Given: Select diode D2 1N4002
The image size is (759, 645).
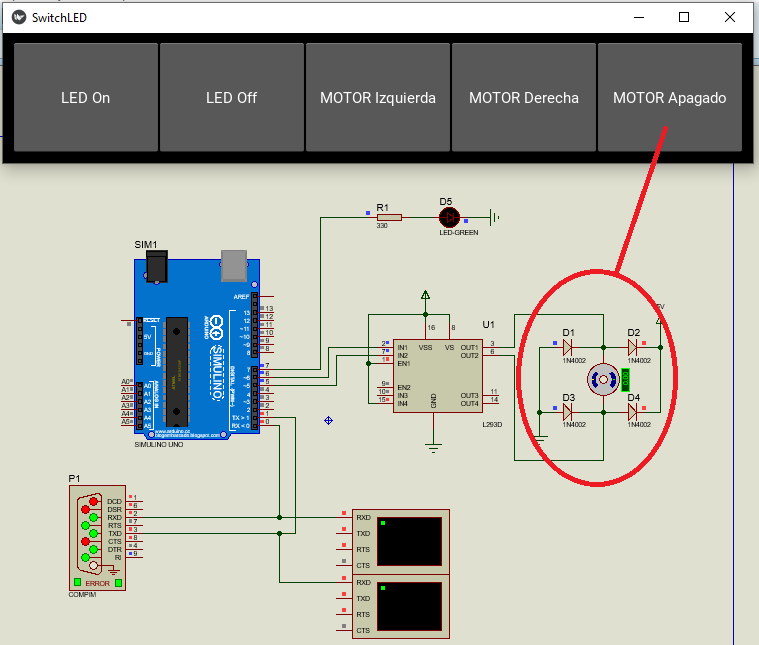Looking at the screenshot, I should coord(632,347).
